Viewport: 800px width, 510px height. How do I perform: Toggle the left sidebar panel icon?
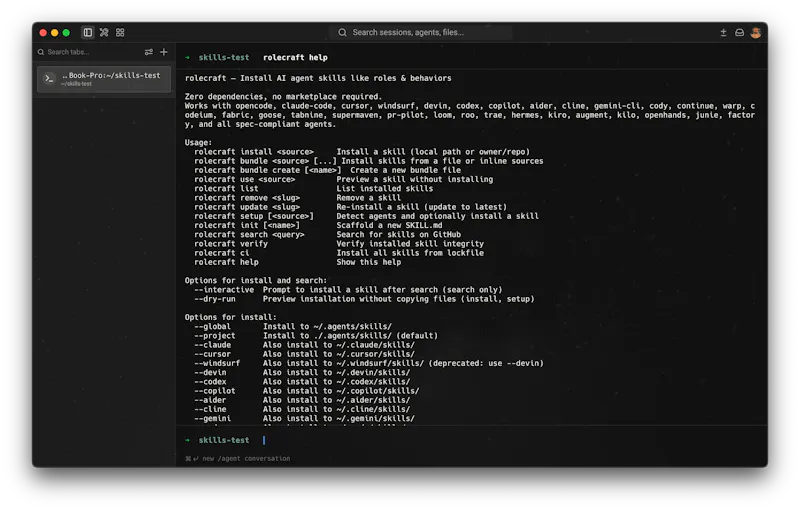[x=88, y=32]
